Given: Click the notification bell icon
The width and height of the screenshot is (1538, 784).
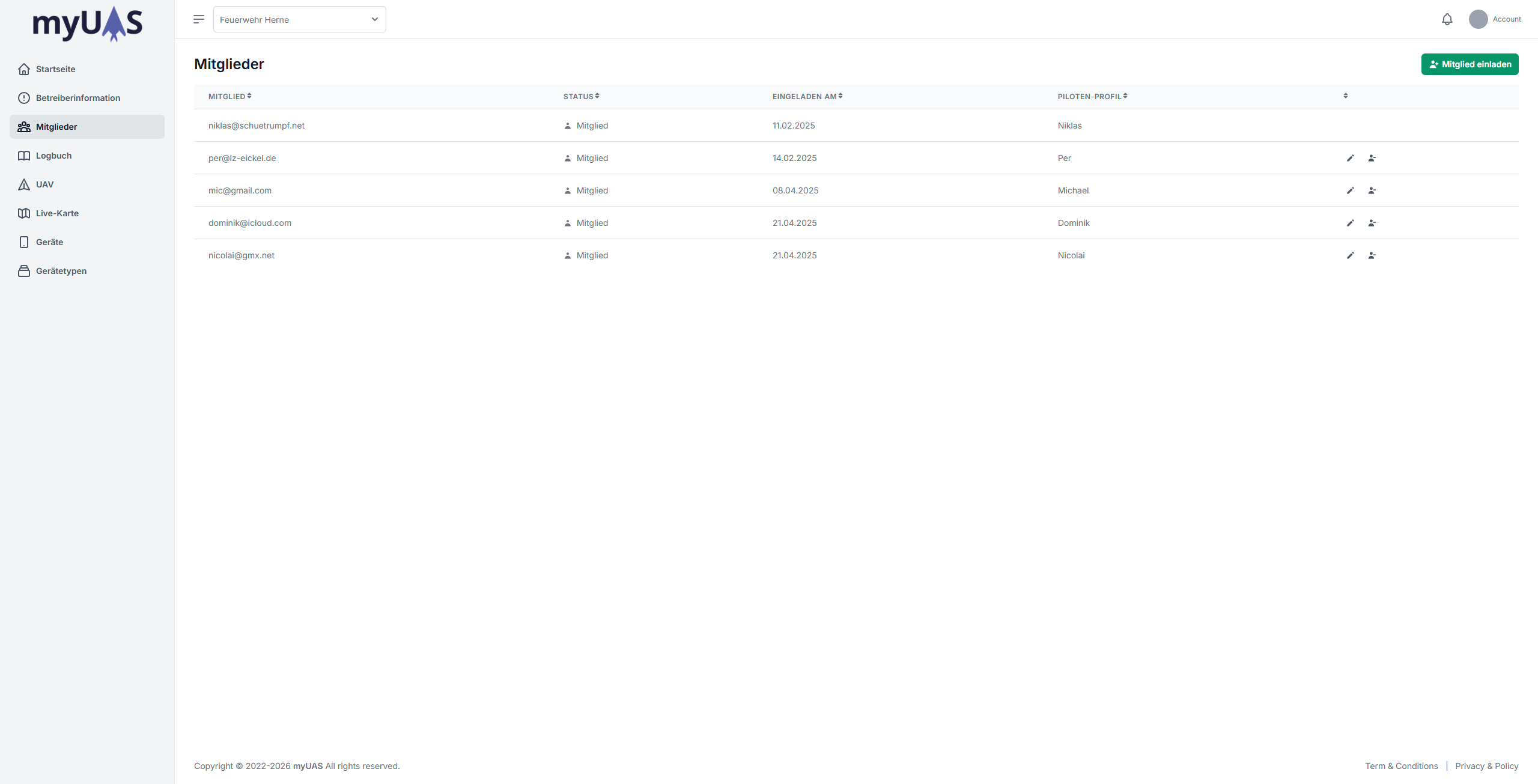Looking at the screenshot, I should [x=1447, y=19].
